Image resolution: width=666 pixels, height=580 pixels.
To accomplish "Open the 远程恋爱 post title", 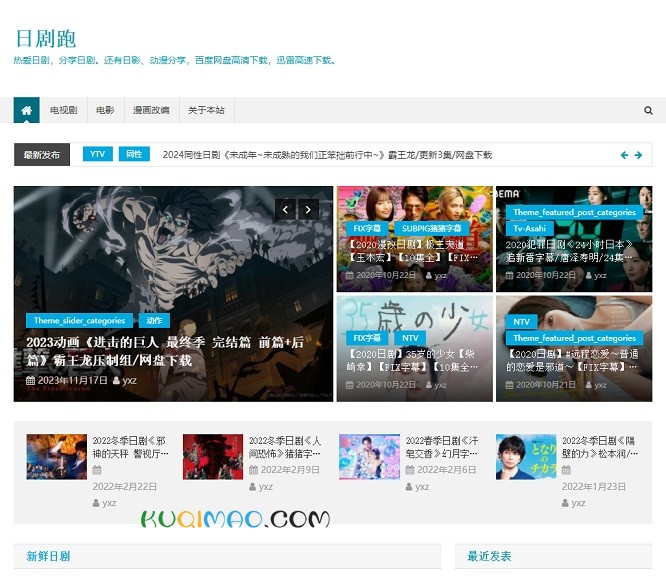I will coord(572,360).
